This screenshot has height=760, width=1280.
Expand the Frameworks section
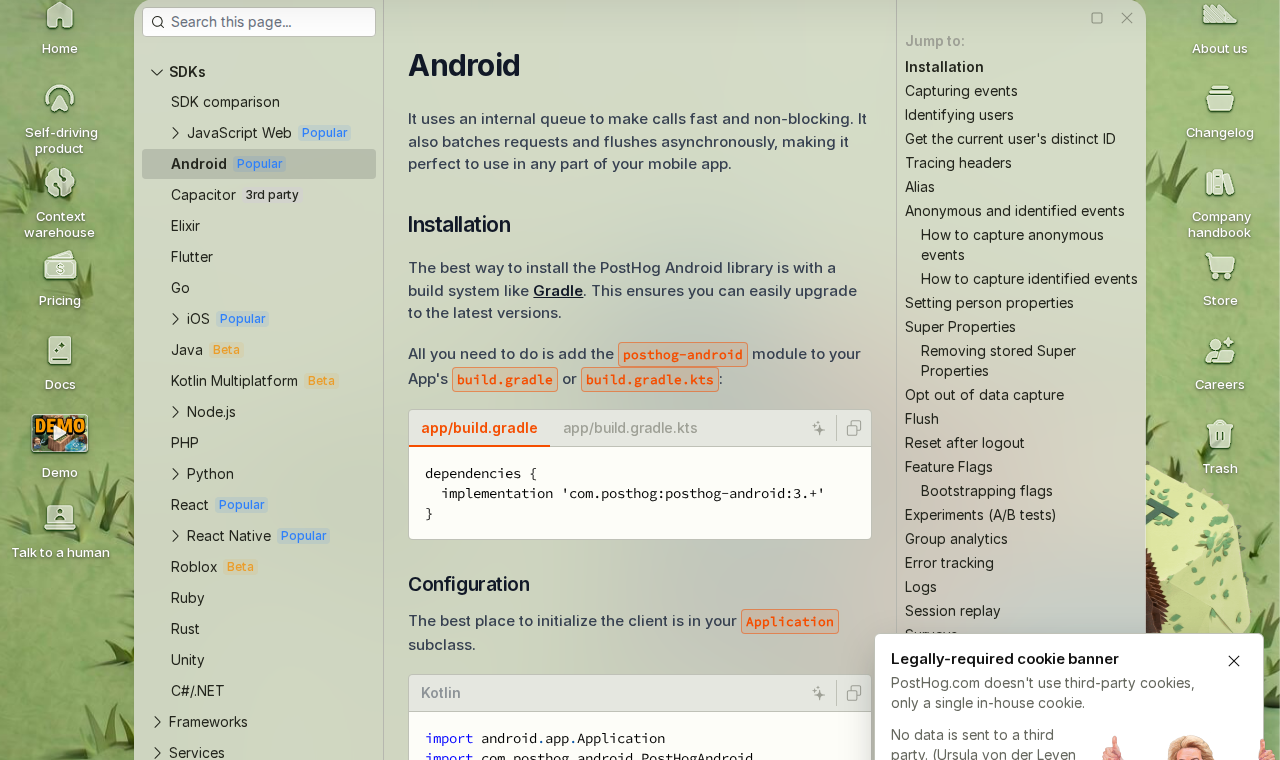point(157,722)
